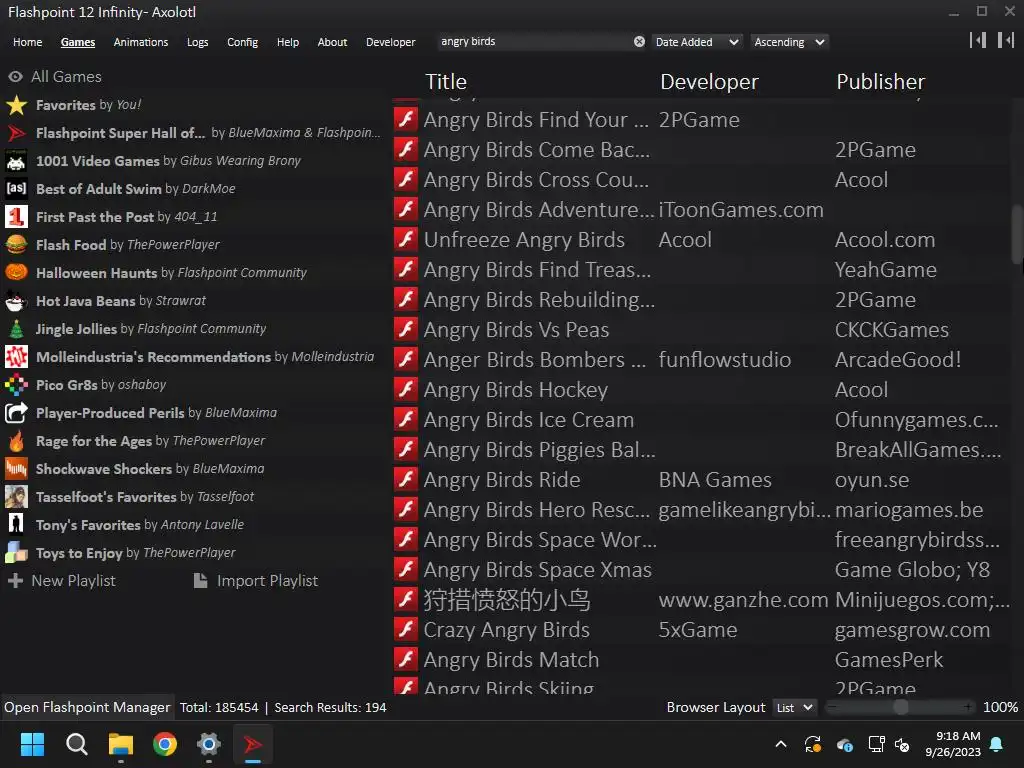Select Angry Birds Match game
The image size is (1024, 768).
coord(703,660)
